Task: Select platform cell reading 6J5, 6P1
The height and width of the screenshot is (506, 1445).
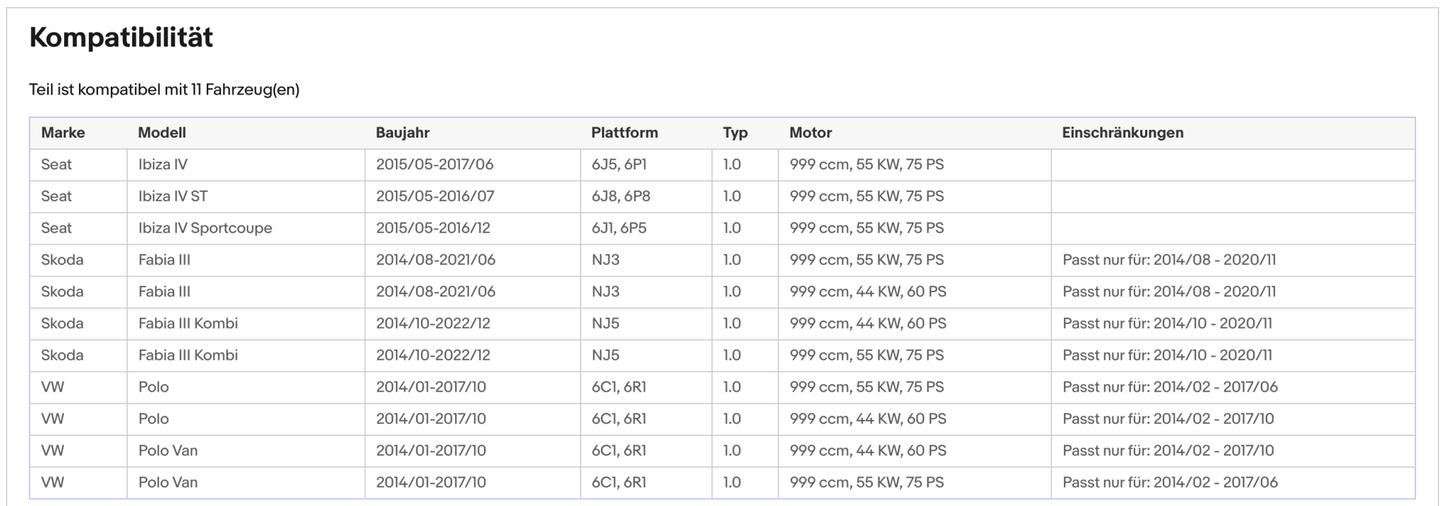Action: [619, 164]
